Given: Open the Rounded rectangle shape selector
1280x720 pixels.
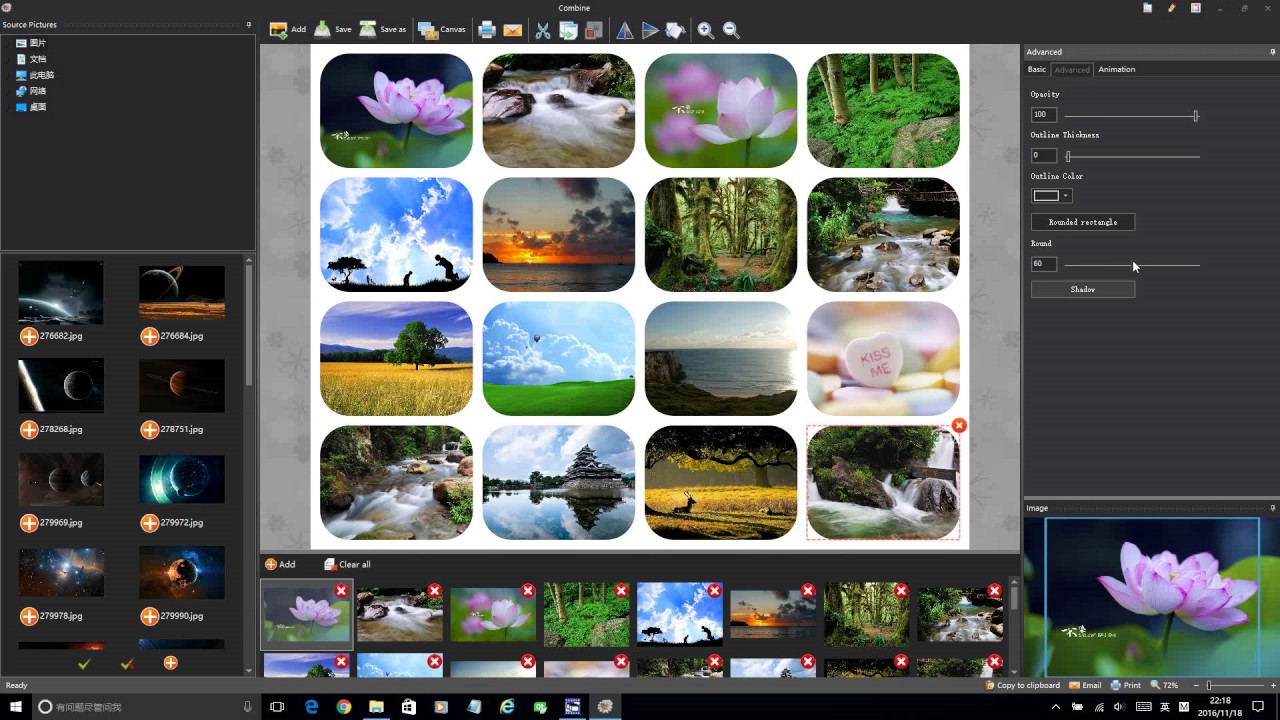Looking at the screenshot, I should click(x=1083, y=222).
